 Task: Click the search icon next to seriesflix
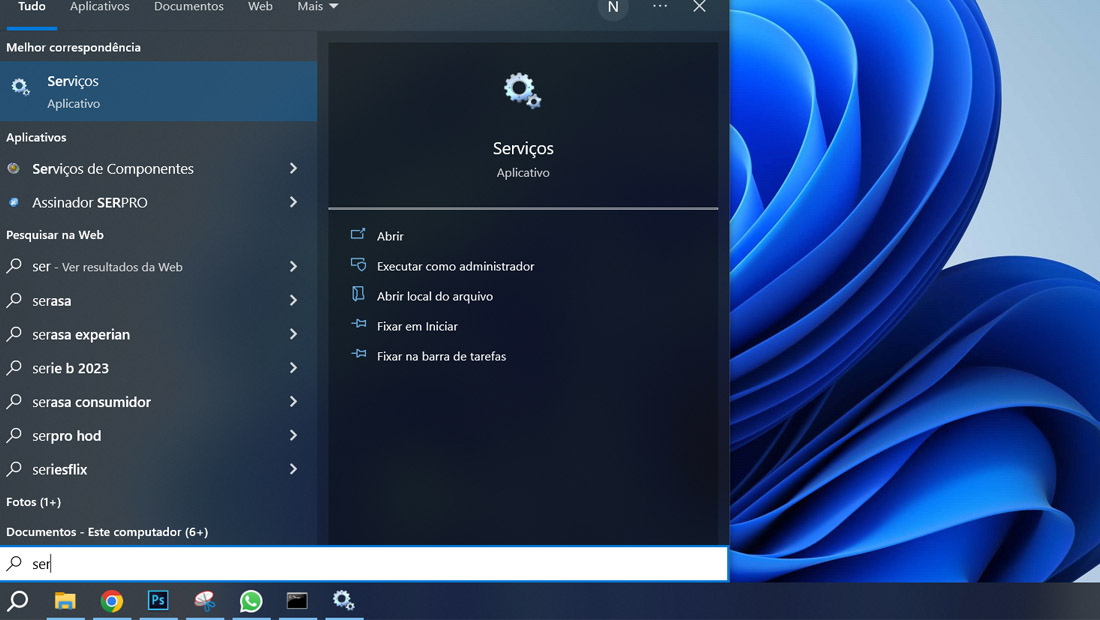tap(14, 469)
